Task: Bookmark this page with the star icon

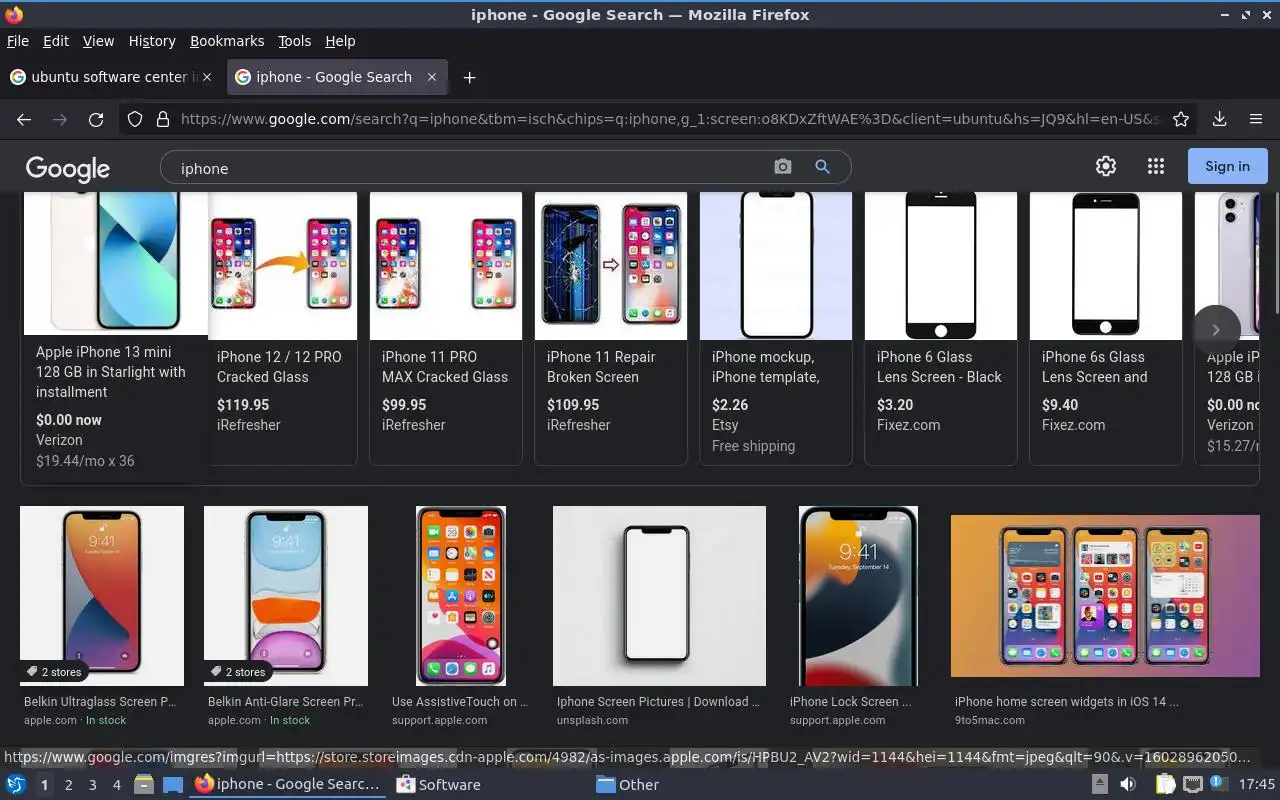Action: click(x=1181, y=119)
